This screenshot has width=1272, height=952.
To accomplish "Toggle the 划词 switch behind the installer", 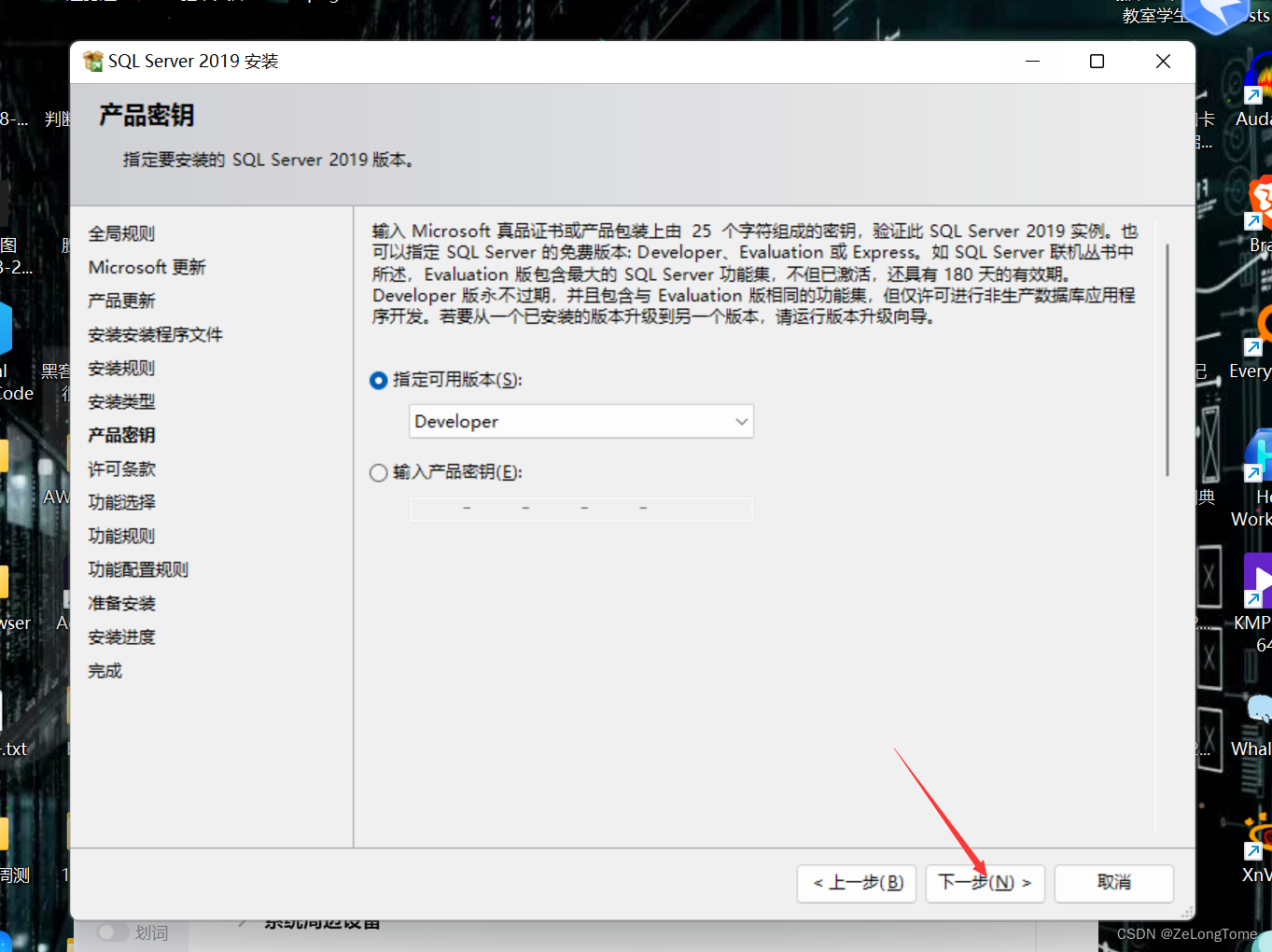I will 112,932.
